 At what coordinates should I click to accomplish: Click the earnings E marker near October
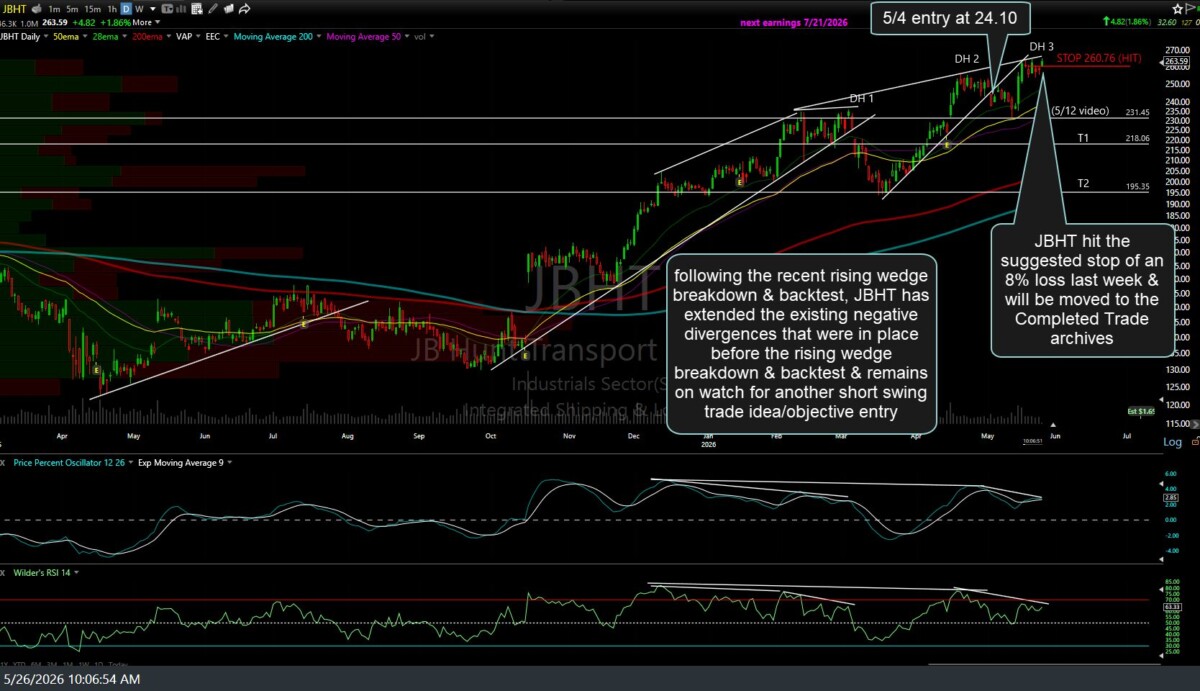coord(526,355)
